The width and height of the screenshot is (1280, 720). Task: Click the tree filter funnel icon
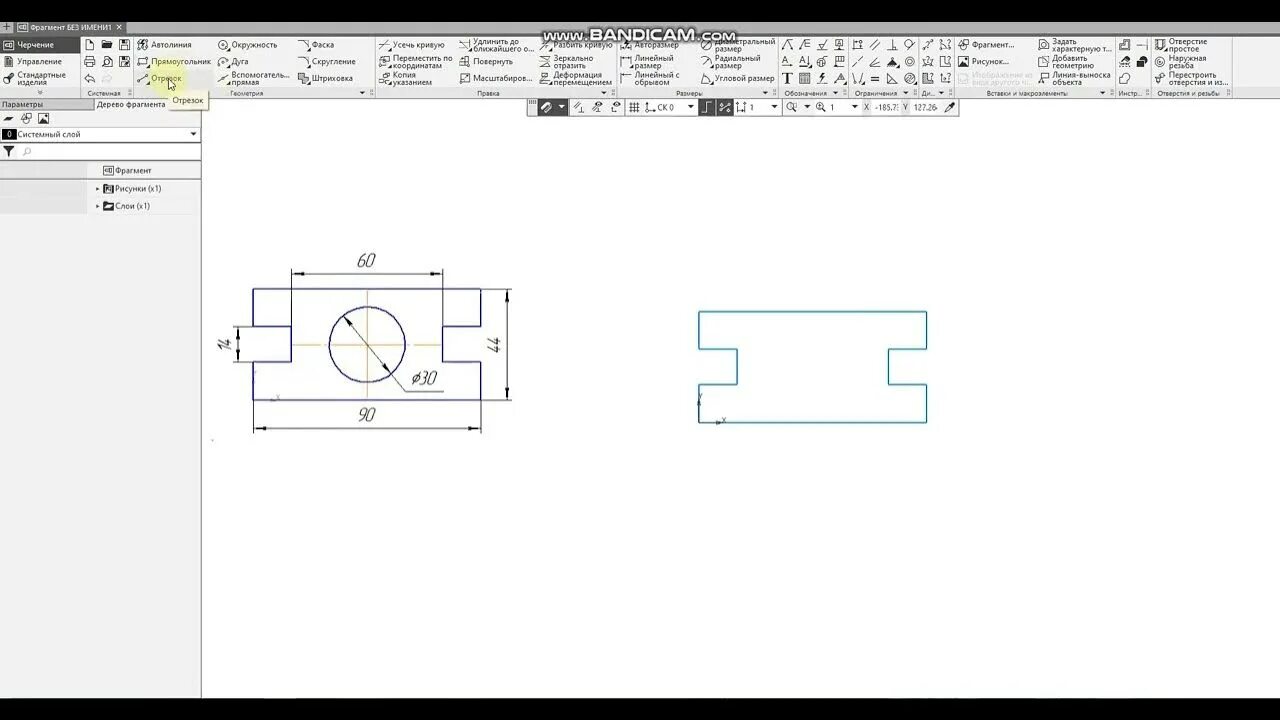[x=8, y=152]
